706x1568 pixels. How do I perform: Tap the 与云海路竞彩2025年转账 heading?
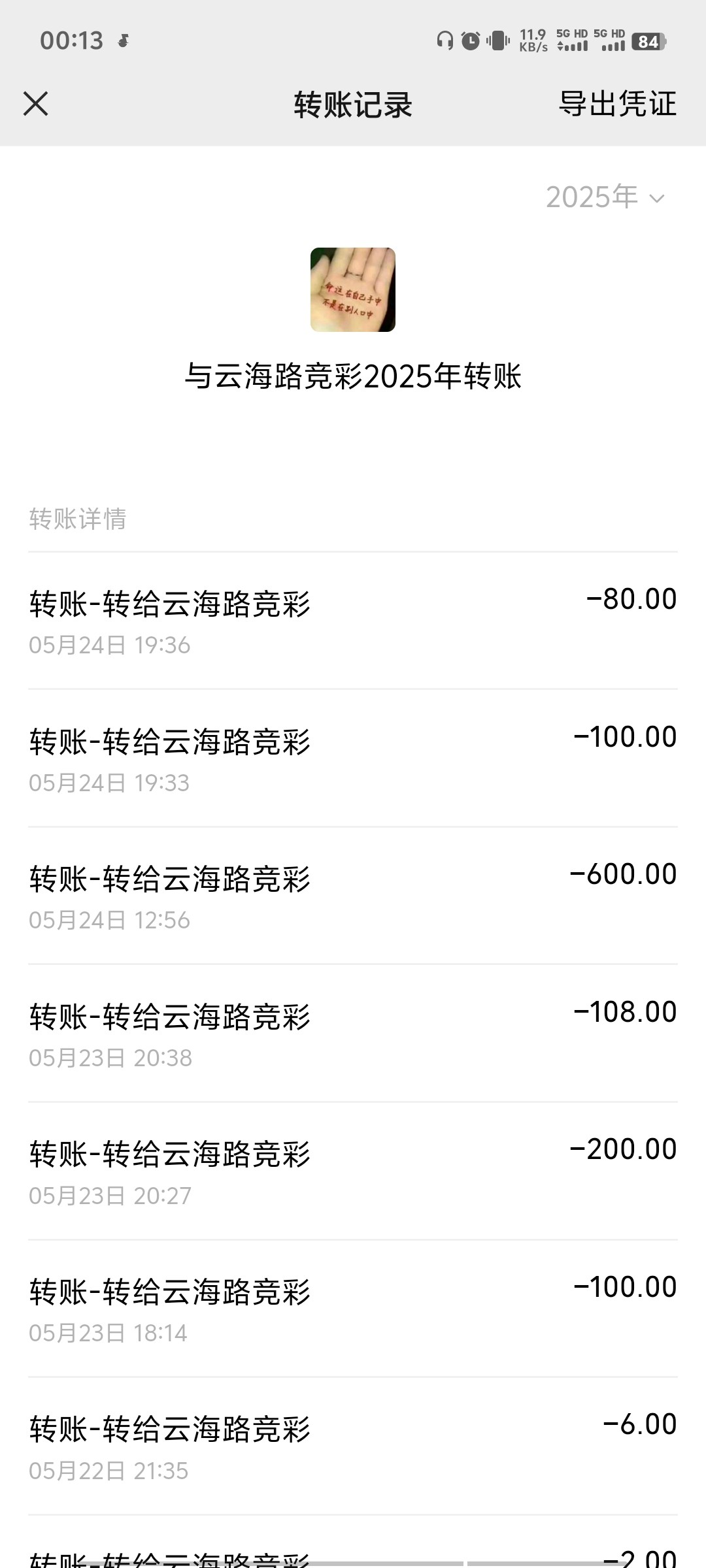pyautogui.click(x=353, y=376)
